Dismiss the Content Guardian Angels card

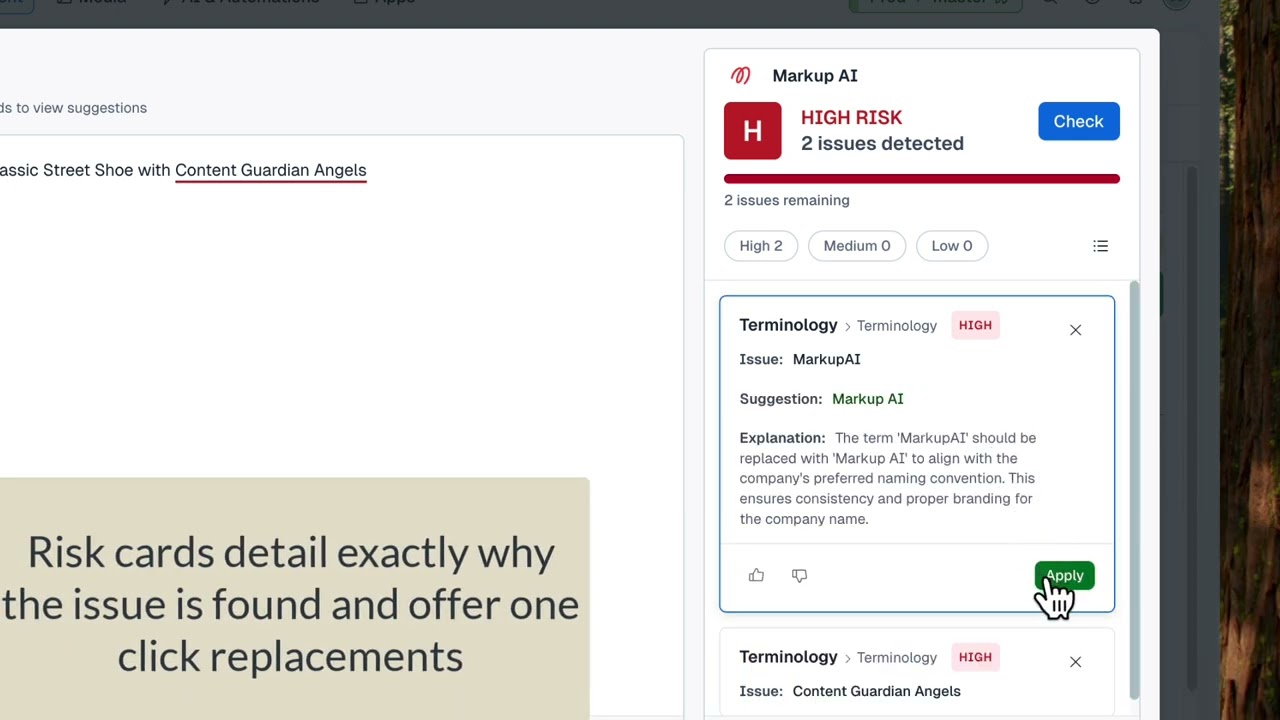(1075, 661)
